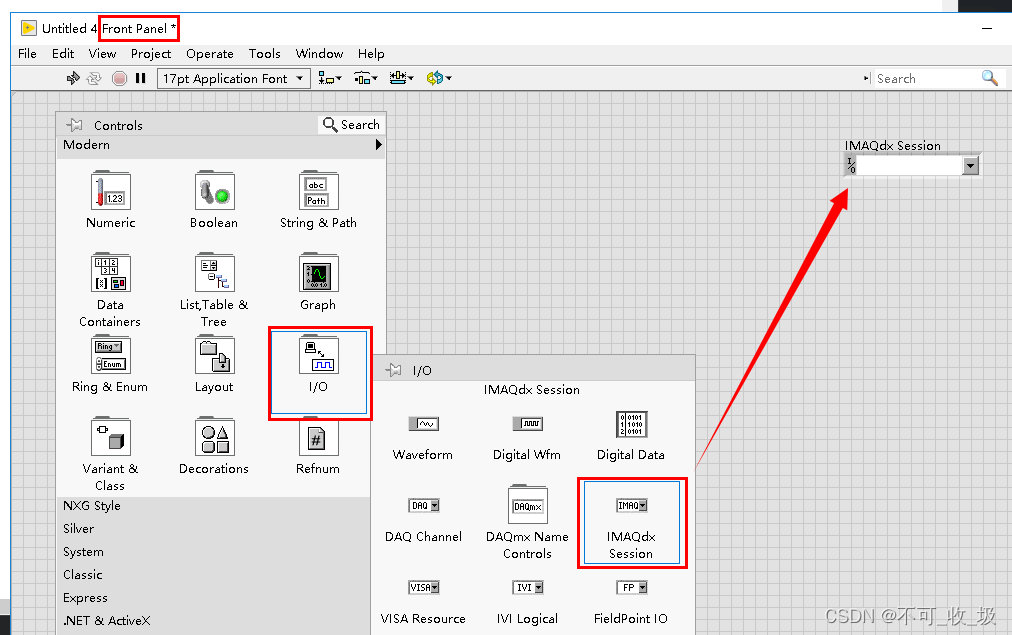
Task: Click Search button in Controls palette
Action: (x=351, y=125)
